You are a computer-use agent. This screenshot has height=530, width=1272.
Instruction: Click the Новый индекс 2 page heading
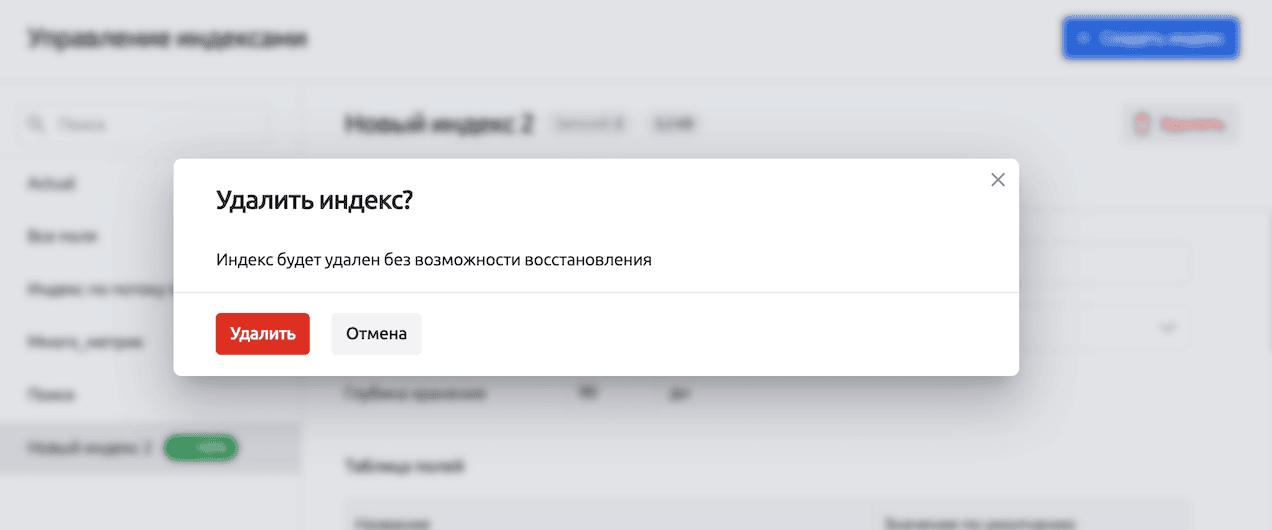(439, 124)
